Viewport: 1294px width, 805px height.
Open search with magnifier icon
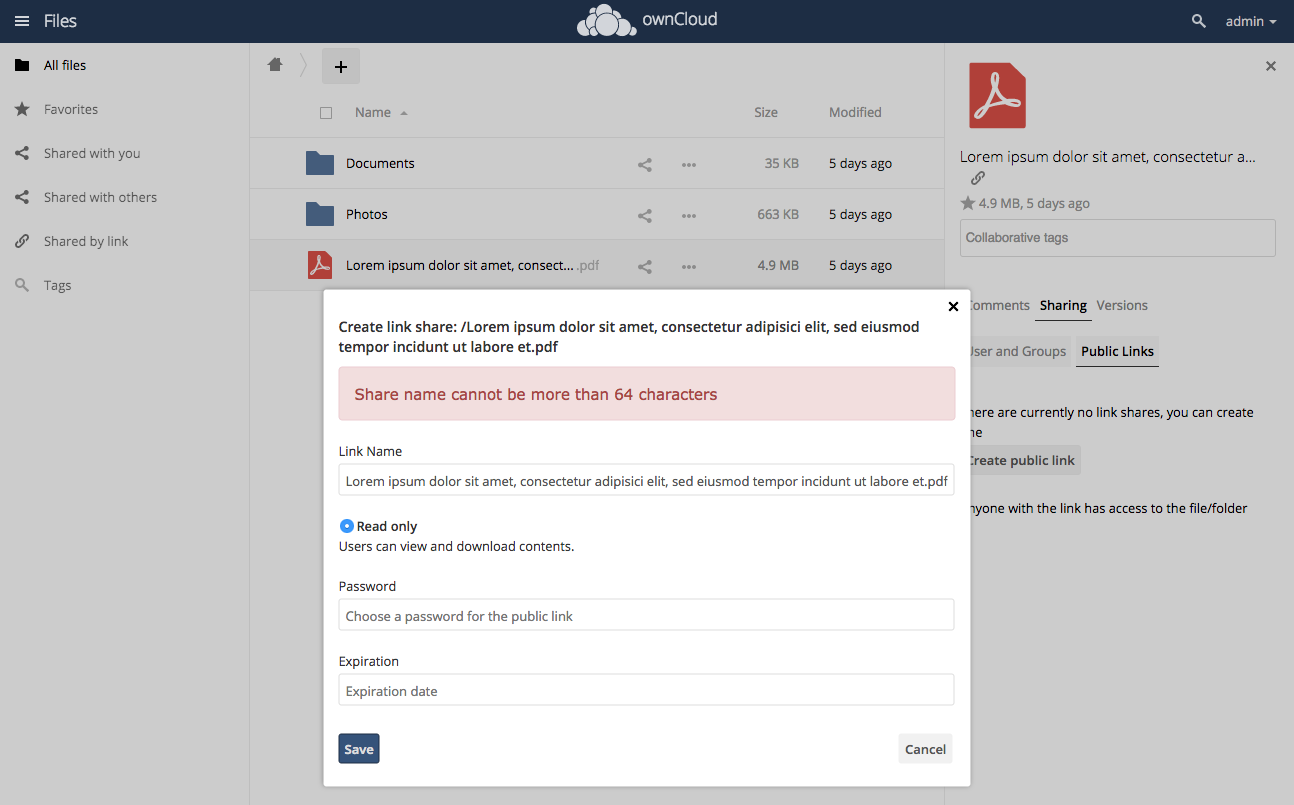[x=1198, y=21]
